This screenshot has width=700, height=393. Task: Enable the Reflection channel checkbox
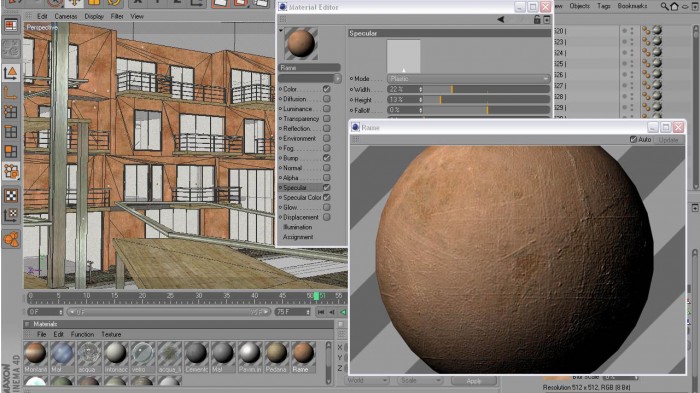[x=327, y=128]
